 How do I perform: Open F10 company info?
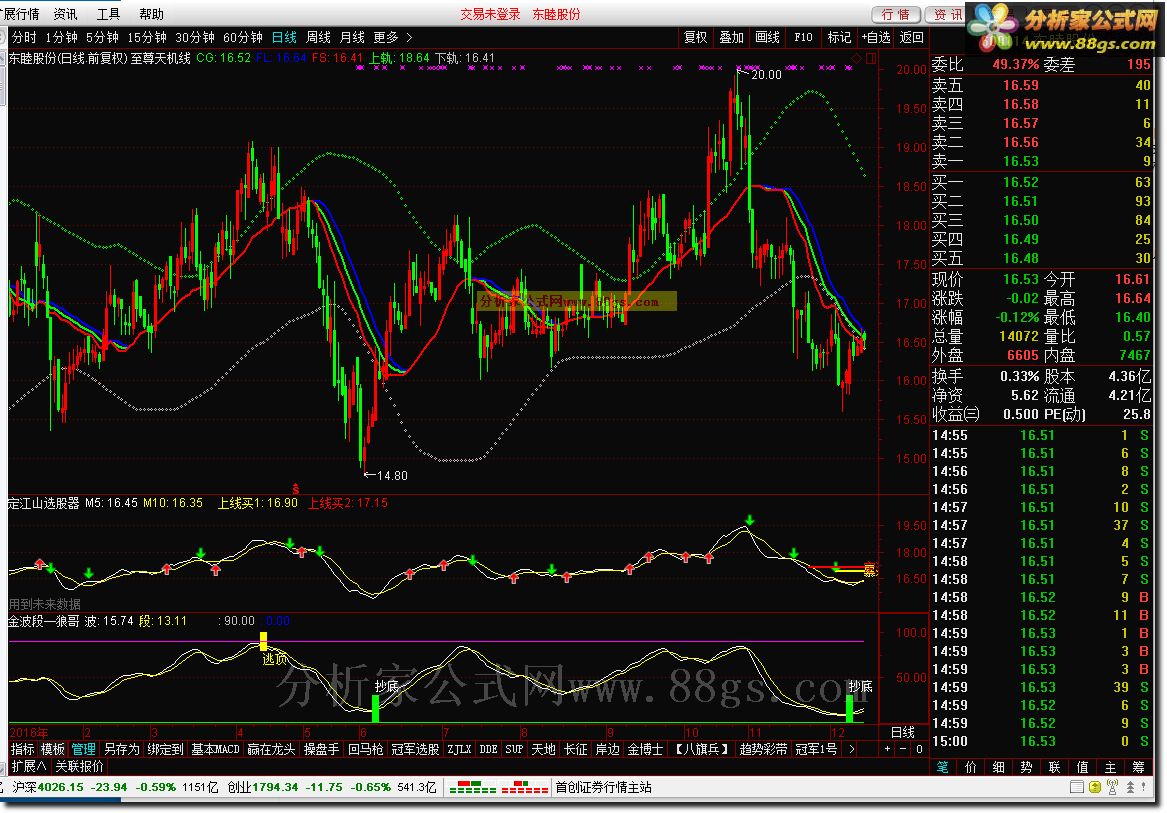pos(803,37)
